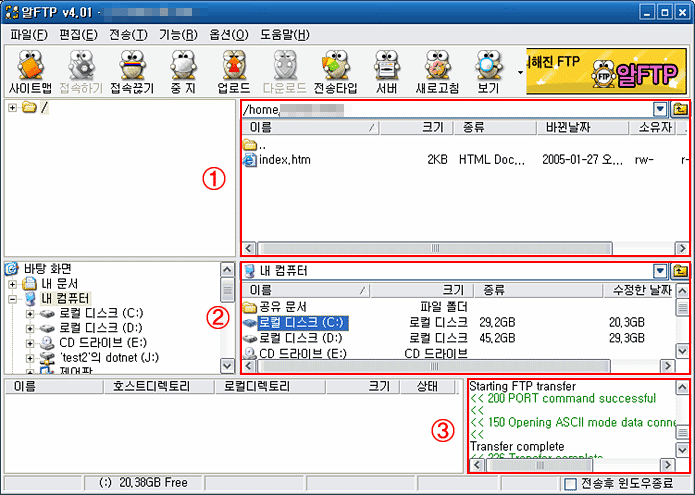Open the 사이트맵 site map tool
The image size is (695, 495).
click(x=30, y=72)
